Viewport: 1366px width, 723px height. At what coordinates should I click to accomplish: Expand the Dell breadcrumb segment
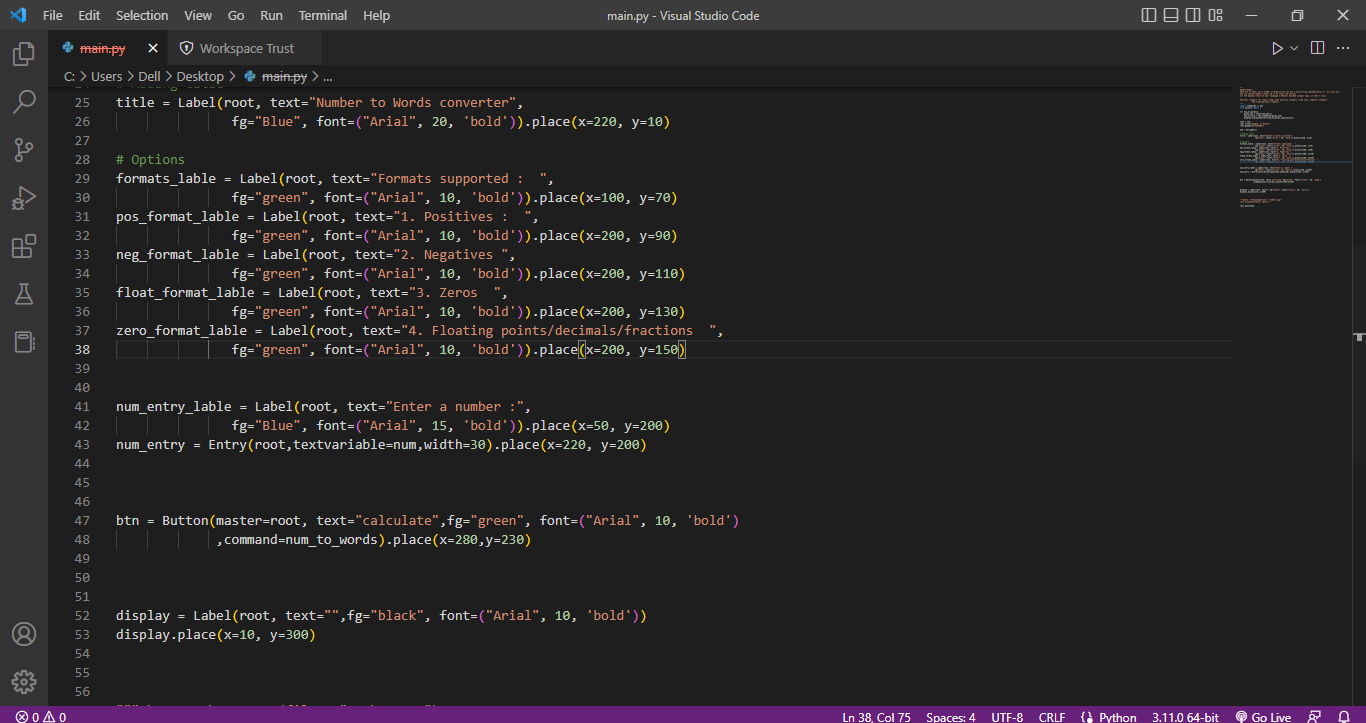(149, 76)
